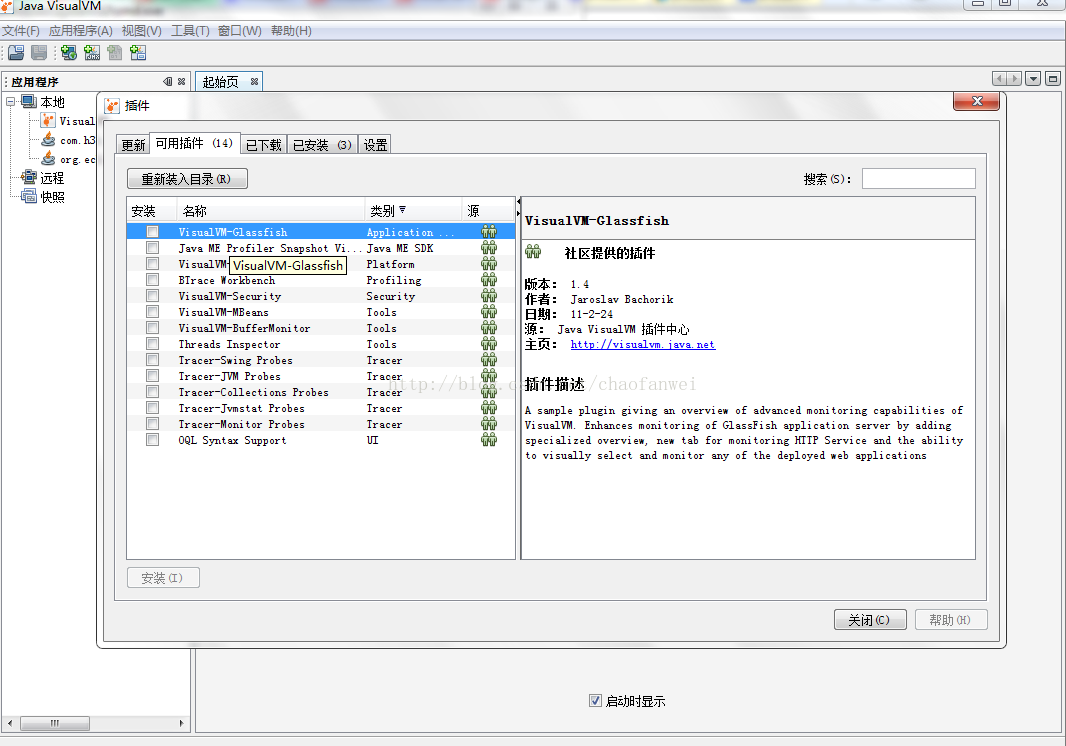Sort by 名称 name column header
This screenshot has width=1066, height=746.
(x=271, y=211)
